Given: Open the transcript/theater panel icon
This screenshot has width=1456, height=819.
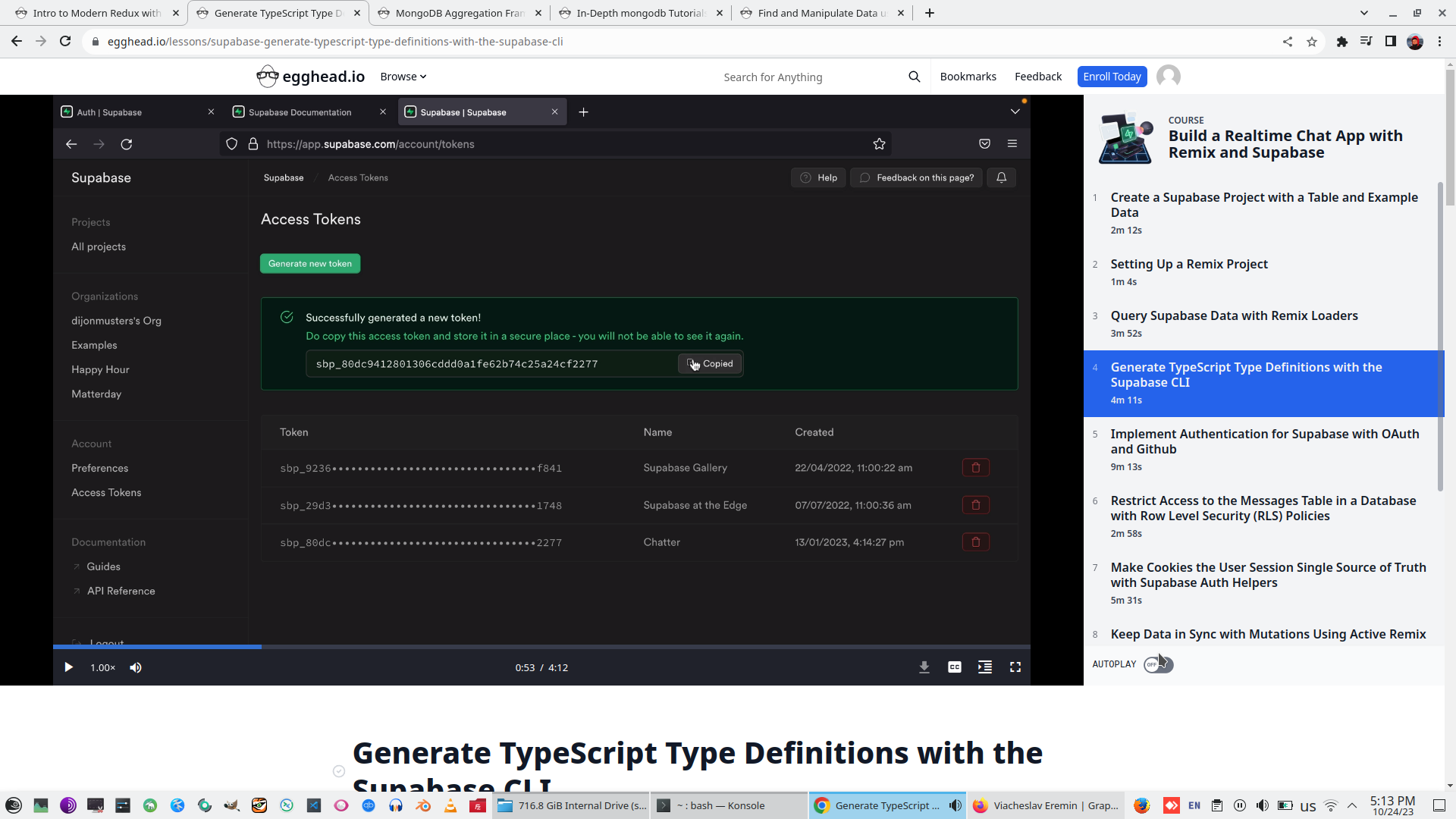Looking at the screenshot, I should [984, 667].
